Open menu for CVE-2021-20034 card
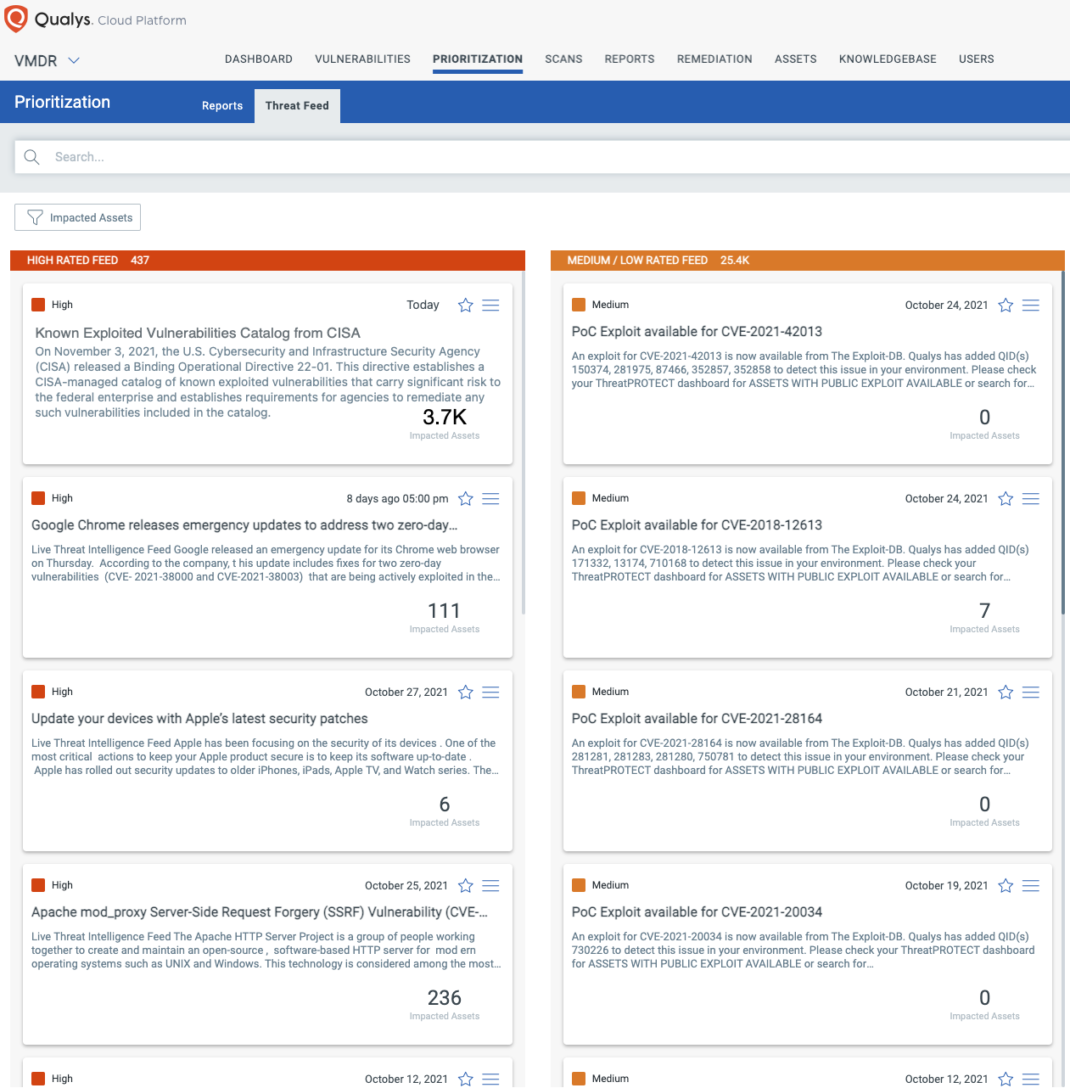1070x1088 pixels. tap(1030, 885)
